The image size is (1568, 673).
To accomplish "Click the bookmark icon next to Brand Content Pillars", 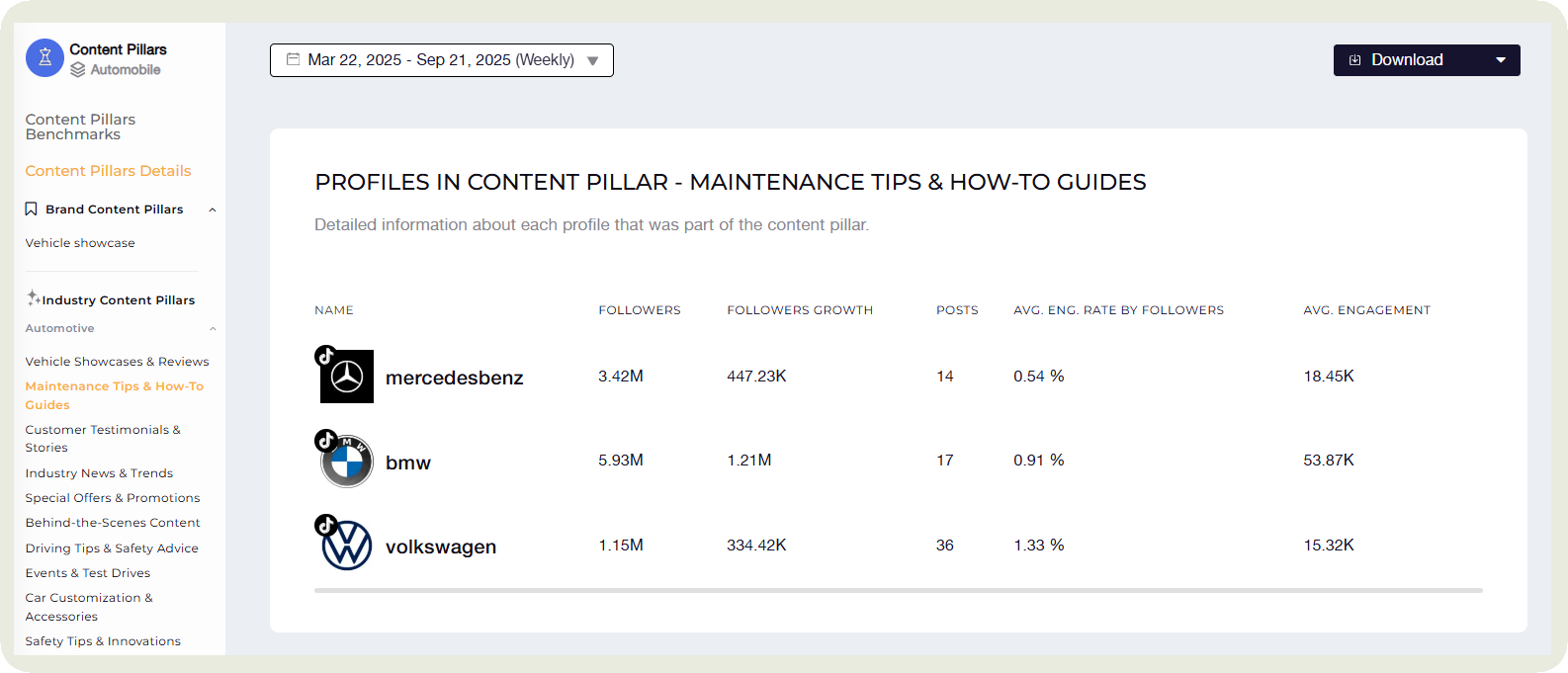I will pos(32,210).
